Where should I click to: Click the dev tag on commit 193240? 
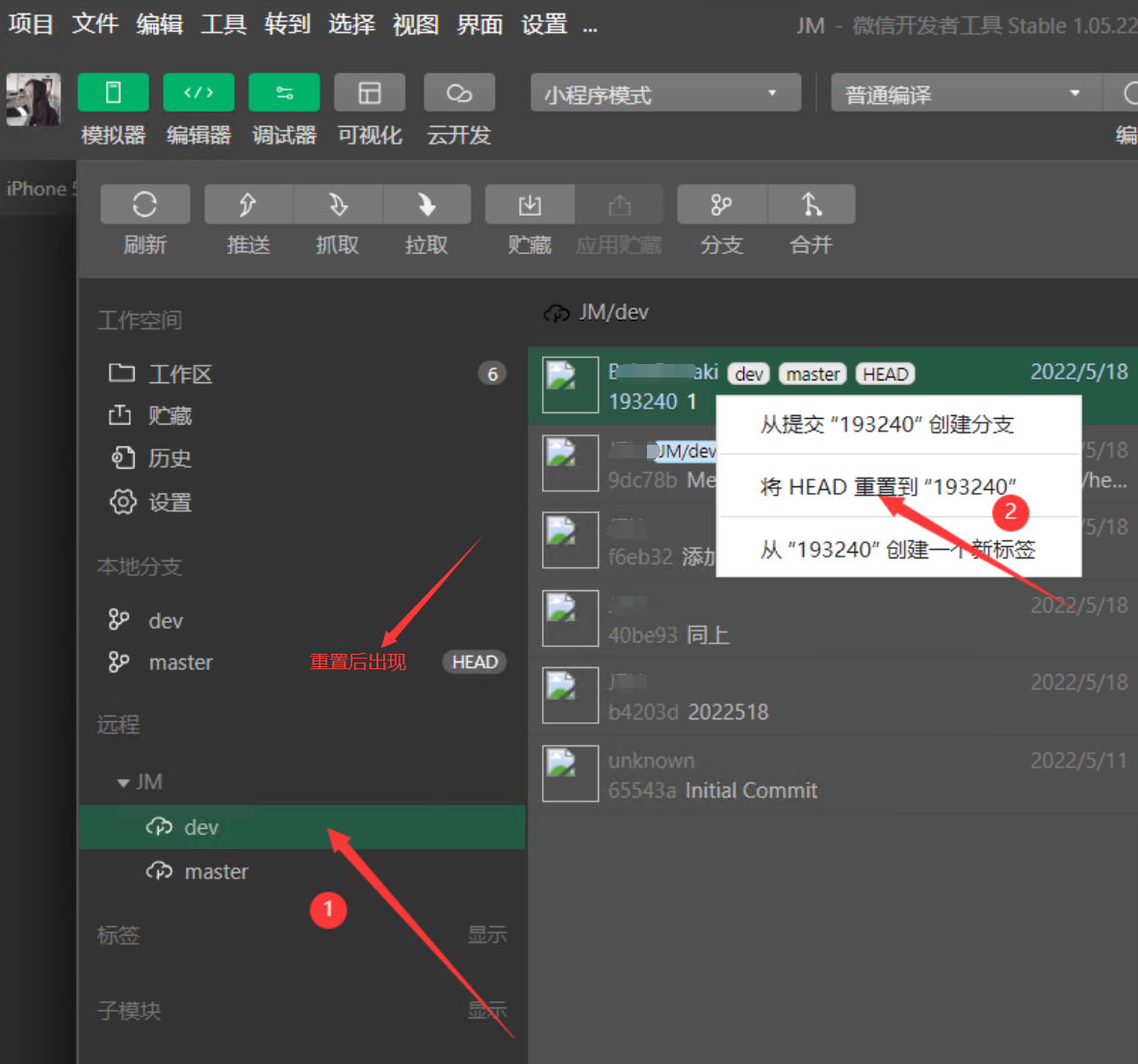(749, 374)
